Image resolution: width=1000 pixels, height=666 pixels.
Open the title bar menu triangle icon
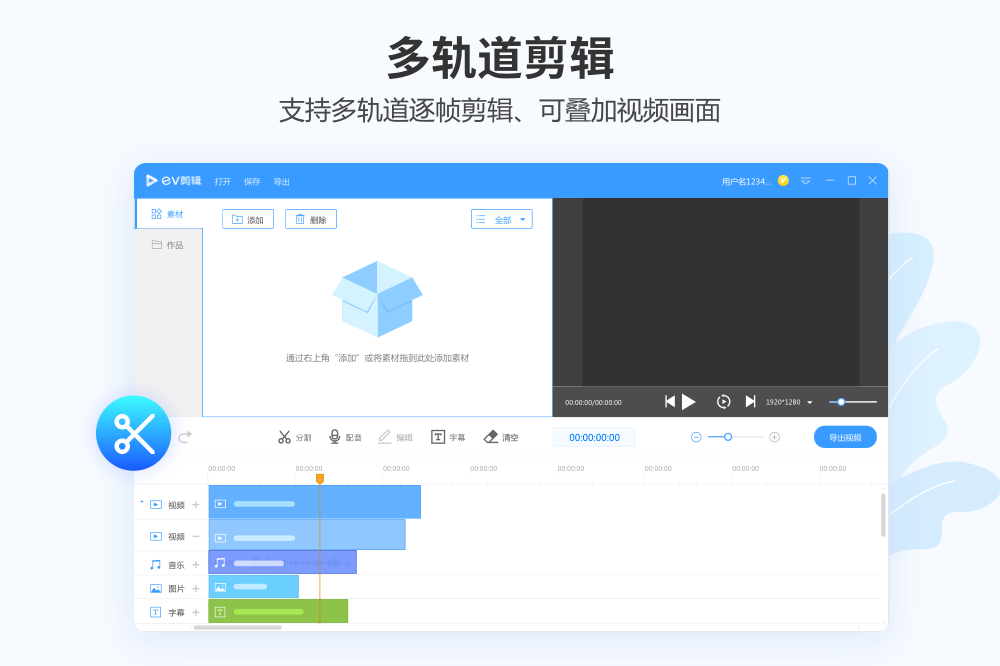tap(805, 181)
